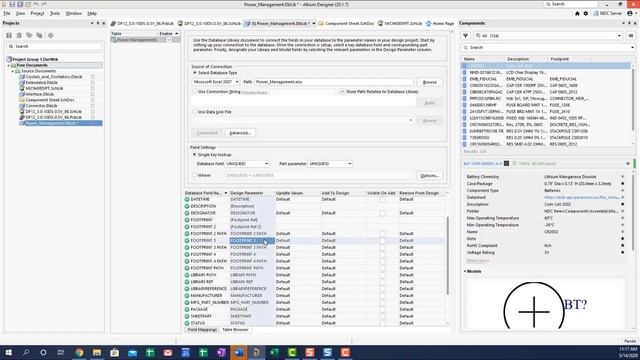
Task: Select the 'Use Data Link File' radio button
Action: pyautogui.click(x=195, y=112)
